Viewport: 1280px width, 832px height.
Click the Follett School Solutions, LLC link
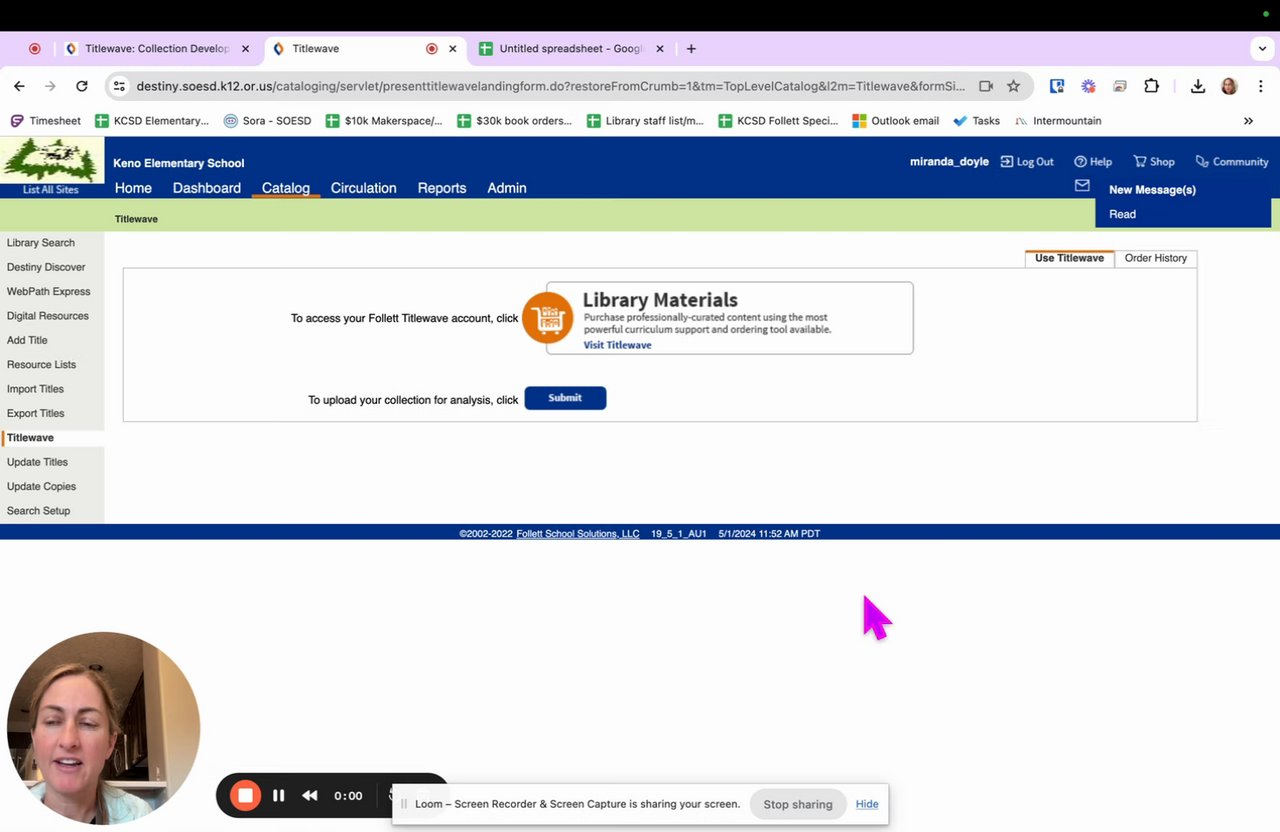tap(578, 534)
